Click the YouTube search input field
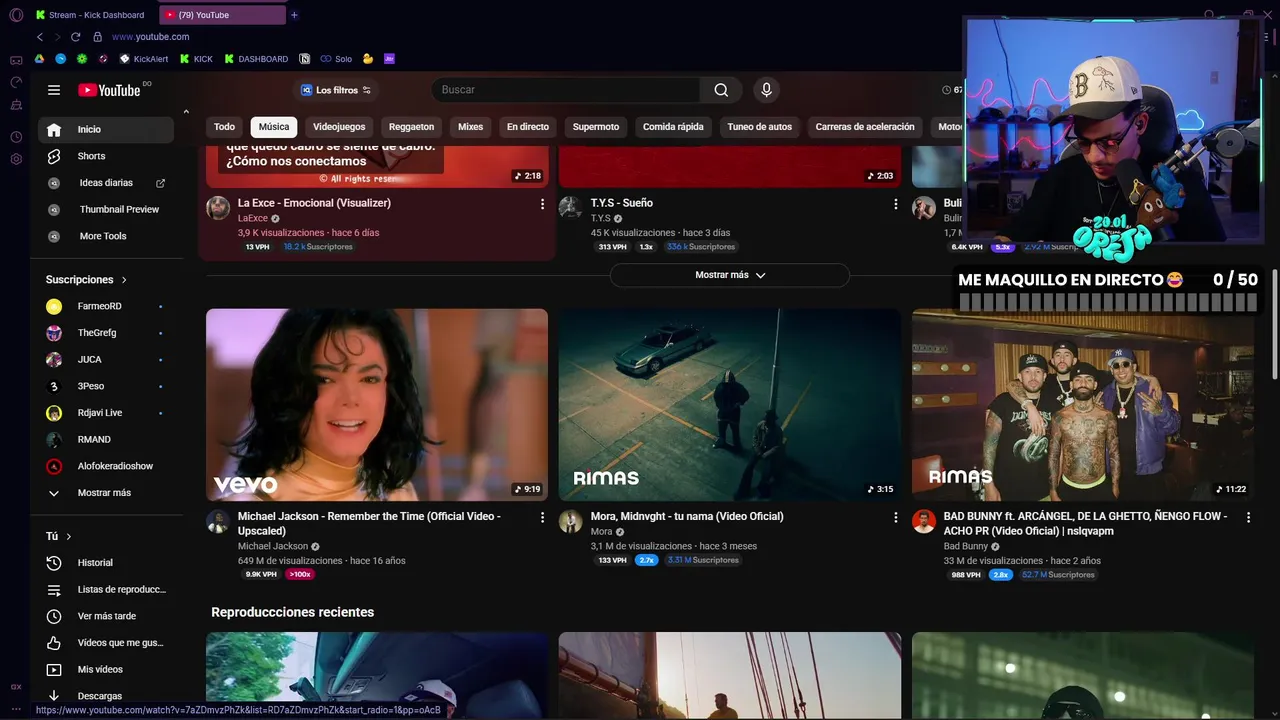Screen dimensions: 1280x720 566,90
